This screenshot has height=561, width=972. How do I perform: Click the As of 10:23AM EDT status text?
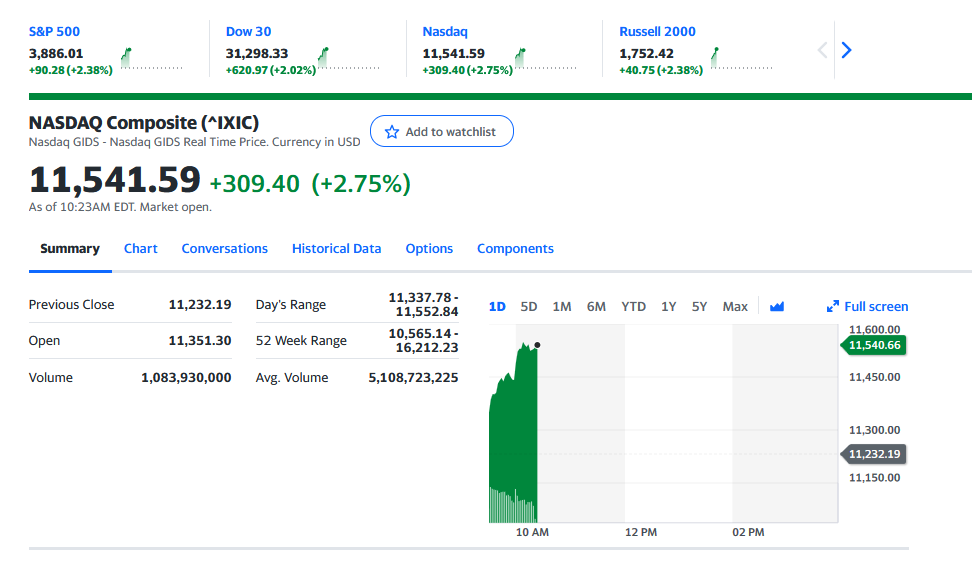click(120, 207)
